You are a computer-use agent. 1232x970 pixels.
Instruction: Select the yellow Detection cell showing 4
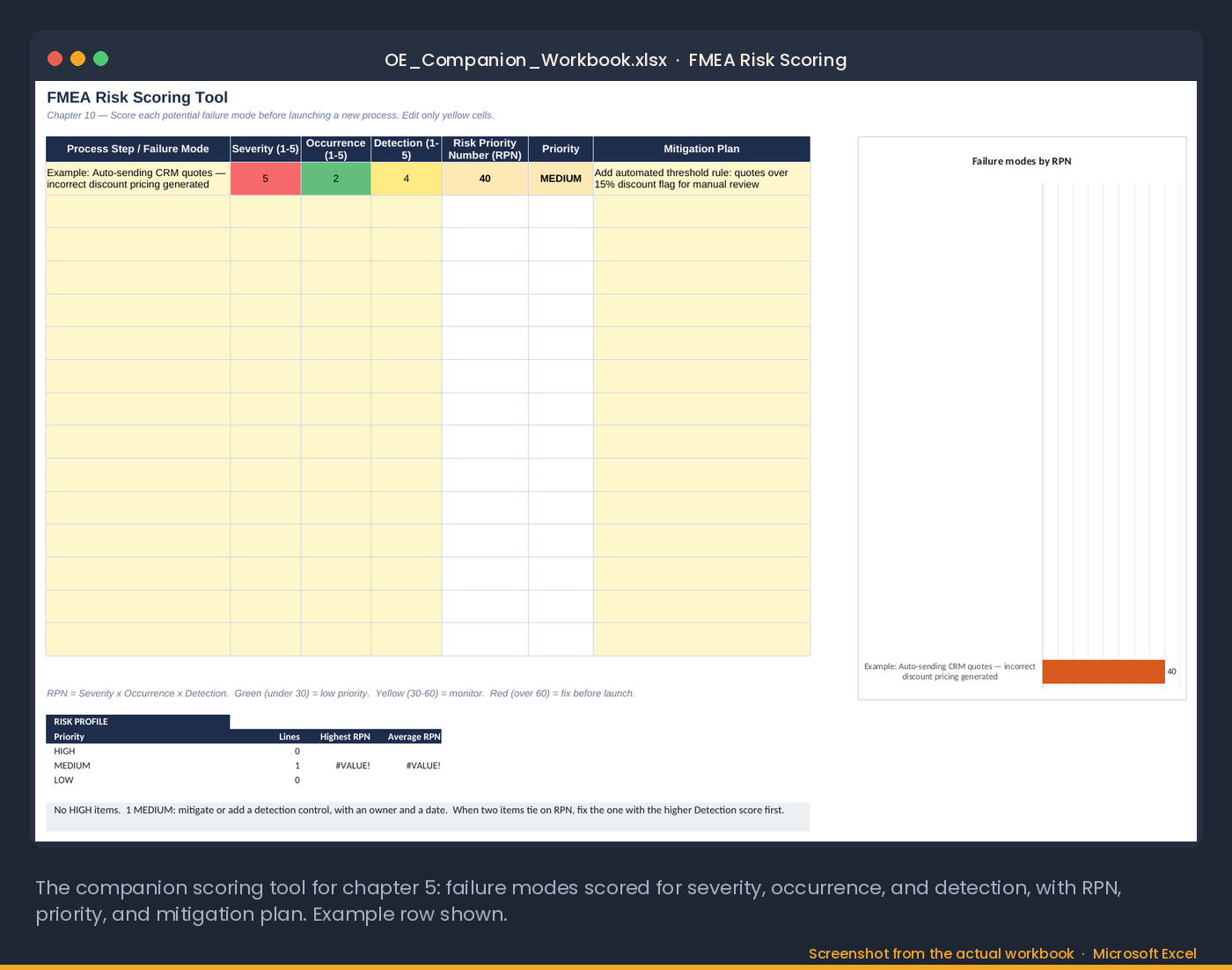pos(407,179)
